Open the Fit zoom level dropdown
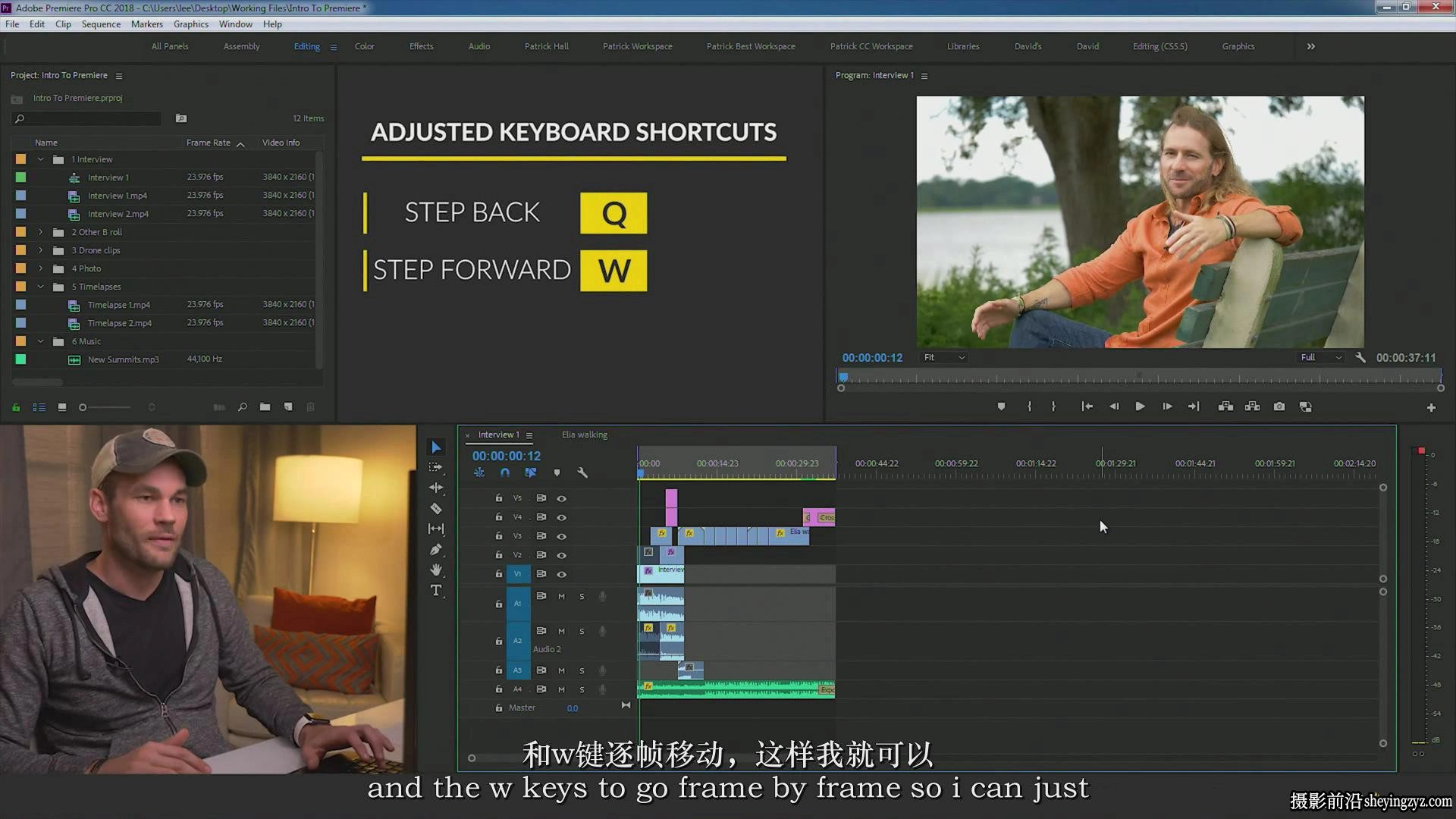 click(x=944, y=357)
